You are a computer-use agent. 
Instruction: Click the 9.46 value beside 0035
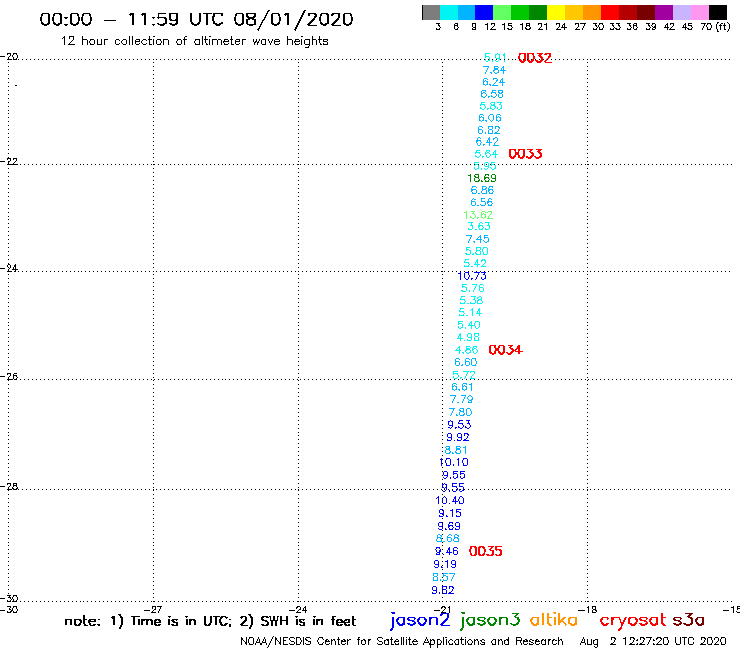446,551
